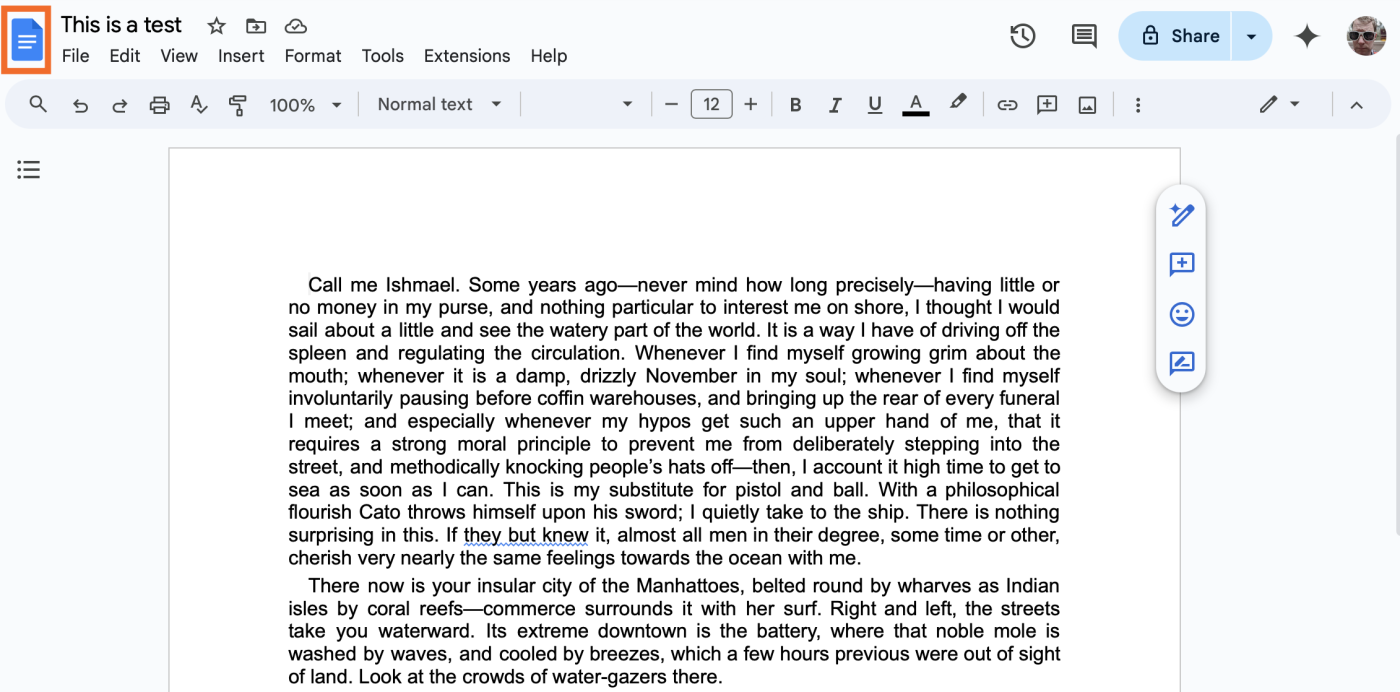This screenshot has width=1400, height=692.
Task: Open the Extensions menu
Action: [467, 56]
